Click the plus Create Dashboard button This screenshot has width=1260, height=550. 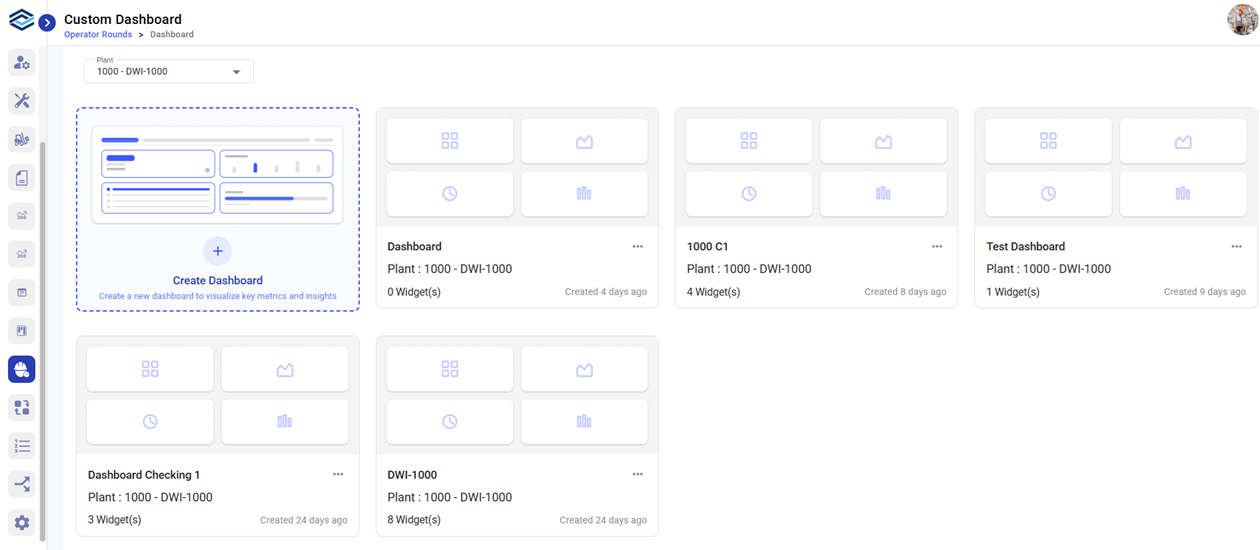(217, 251)
